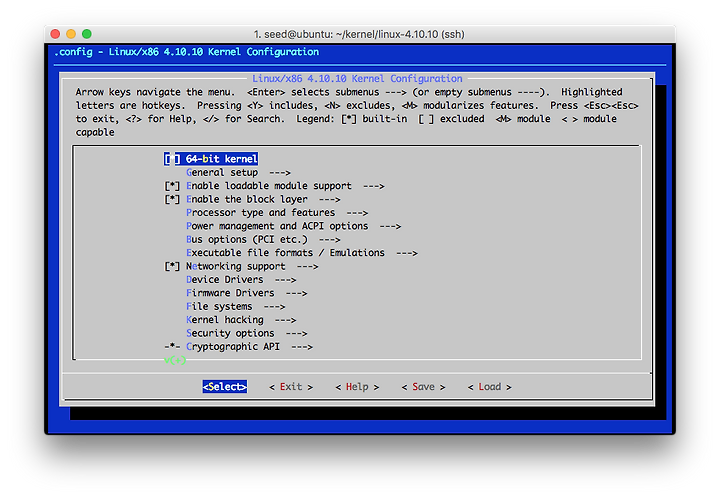Screen dimensions: 720x498
Task: Click the Cryptographic API label
Action: [x=233, y=347]
